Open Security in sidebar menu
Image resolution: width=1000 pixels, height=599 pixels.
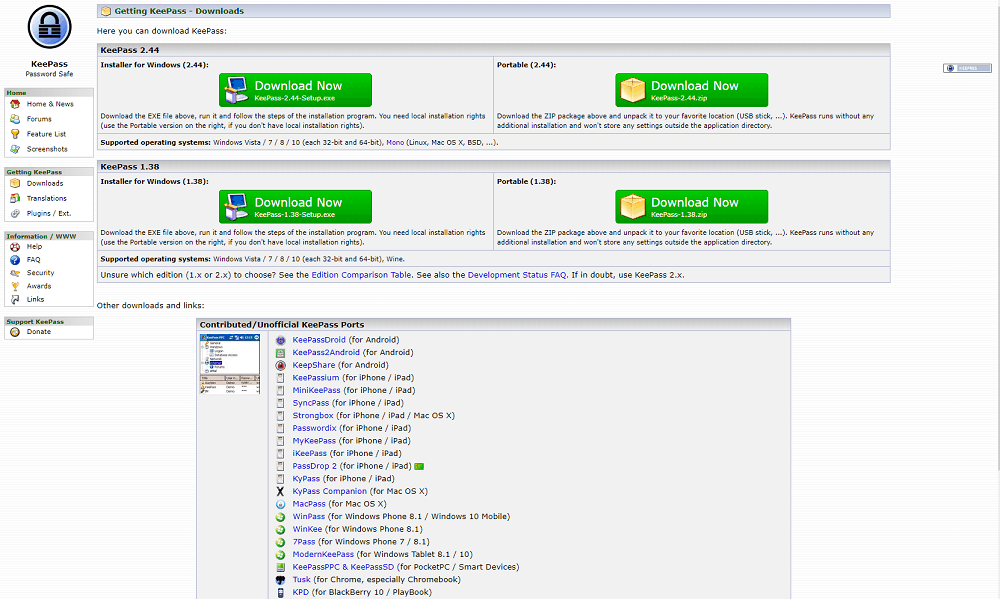(40, 273)
